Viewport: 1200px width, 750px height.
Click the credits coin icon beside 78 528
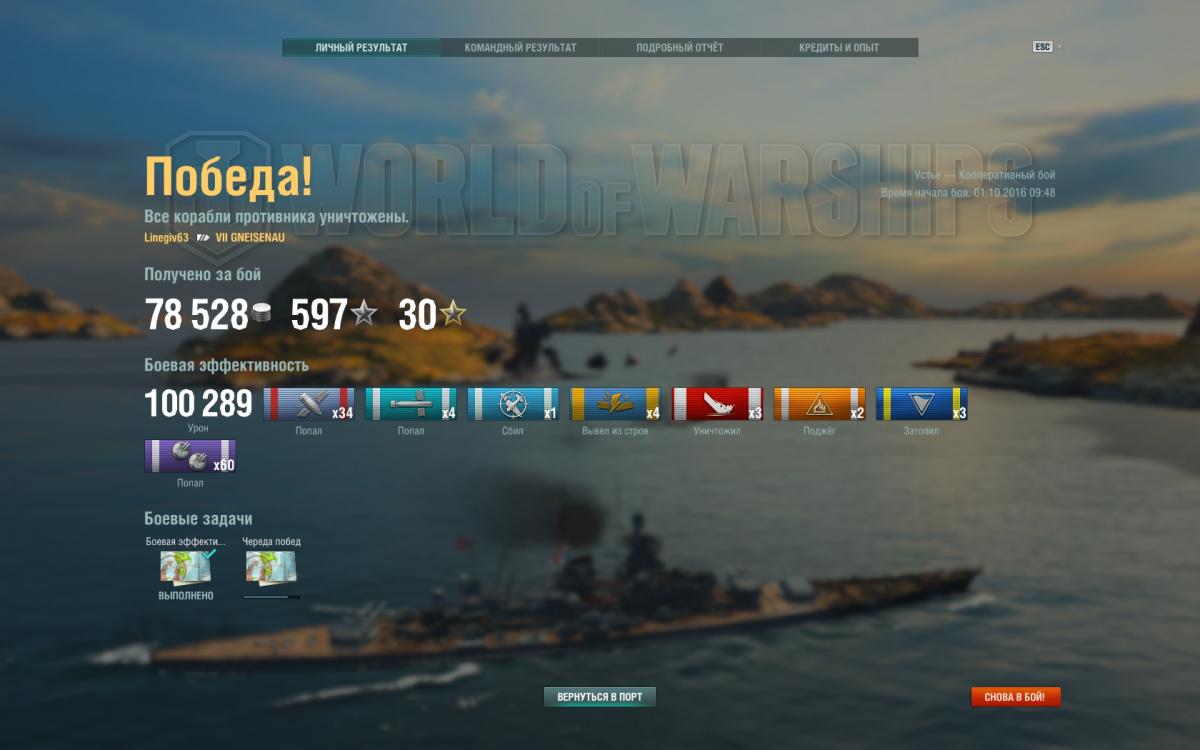tap(262, 313)
